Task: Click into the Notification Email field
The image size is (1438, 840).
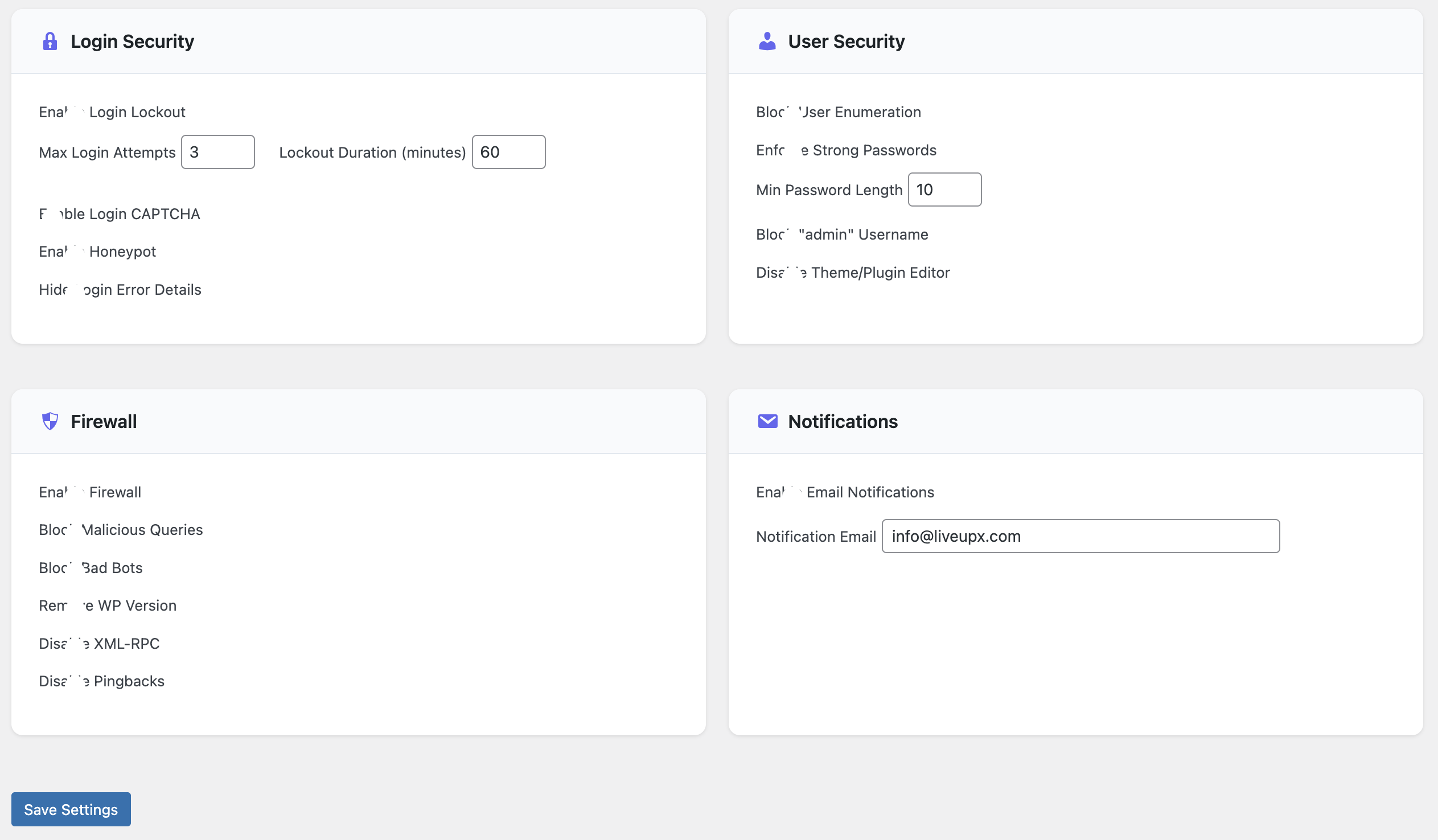Action: [x=1080, y=536]
